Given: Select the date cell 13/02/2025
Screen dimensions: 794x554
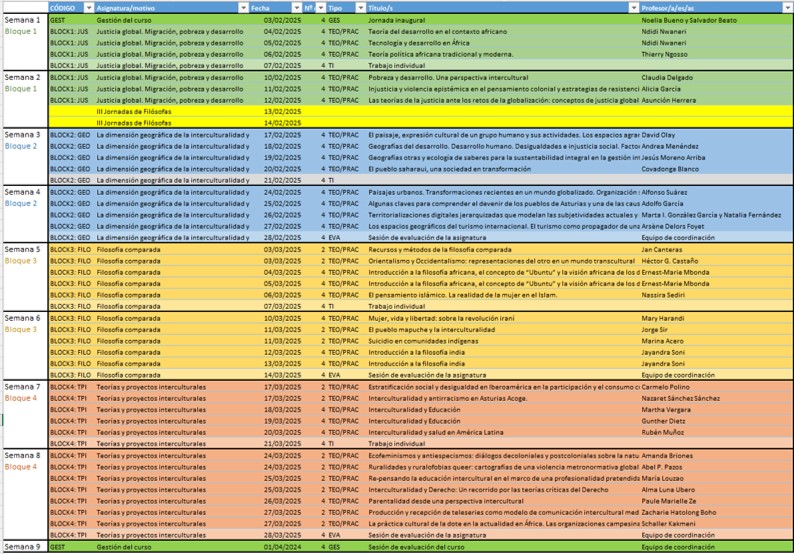Looking at the screenshot, I should pyautogui.click(x=280, y=112).
